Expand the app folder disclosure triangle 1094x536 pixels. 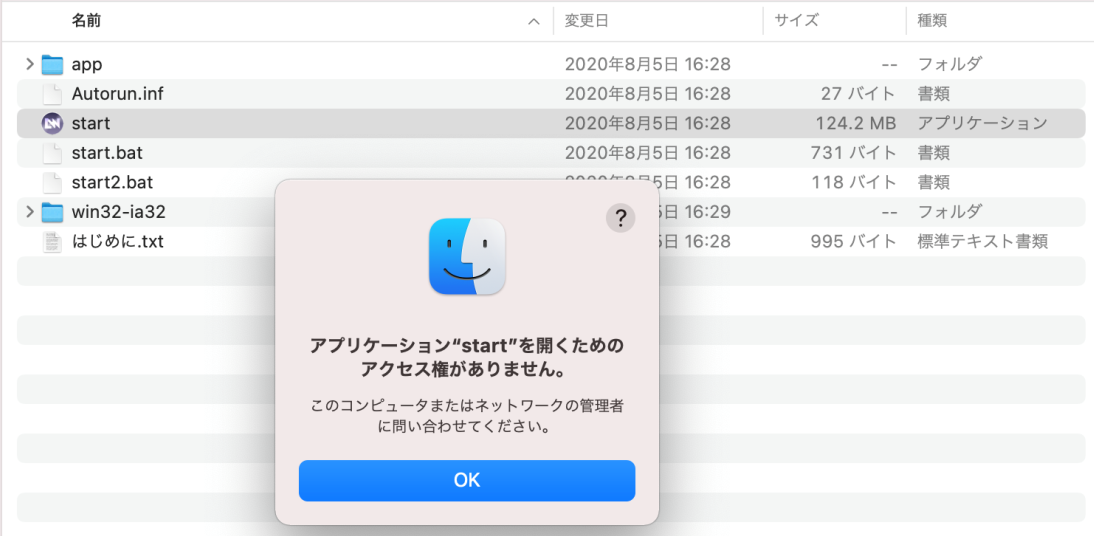pos(29,65)
